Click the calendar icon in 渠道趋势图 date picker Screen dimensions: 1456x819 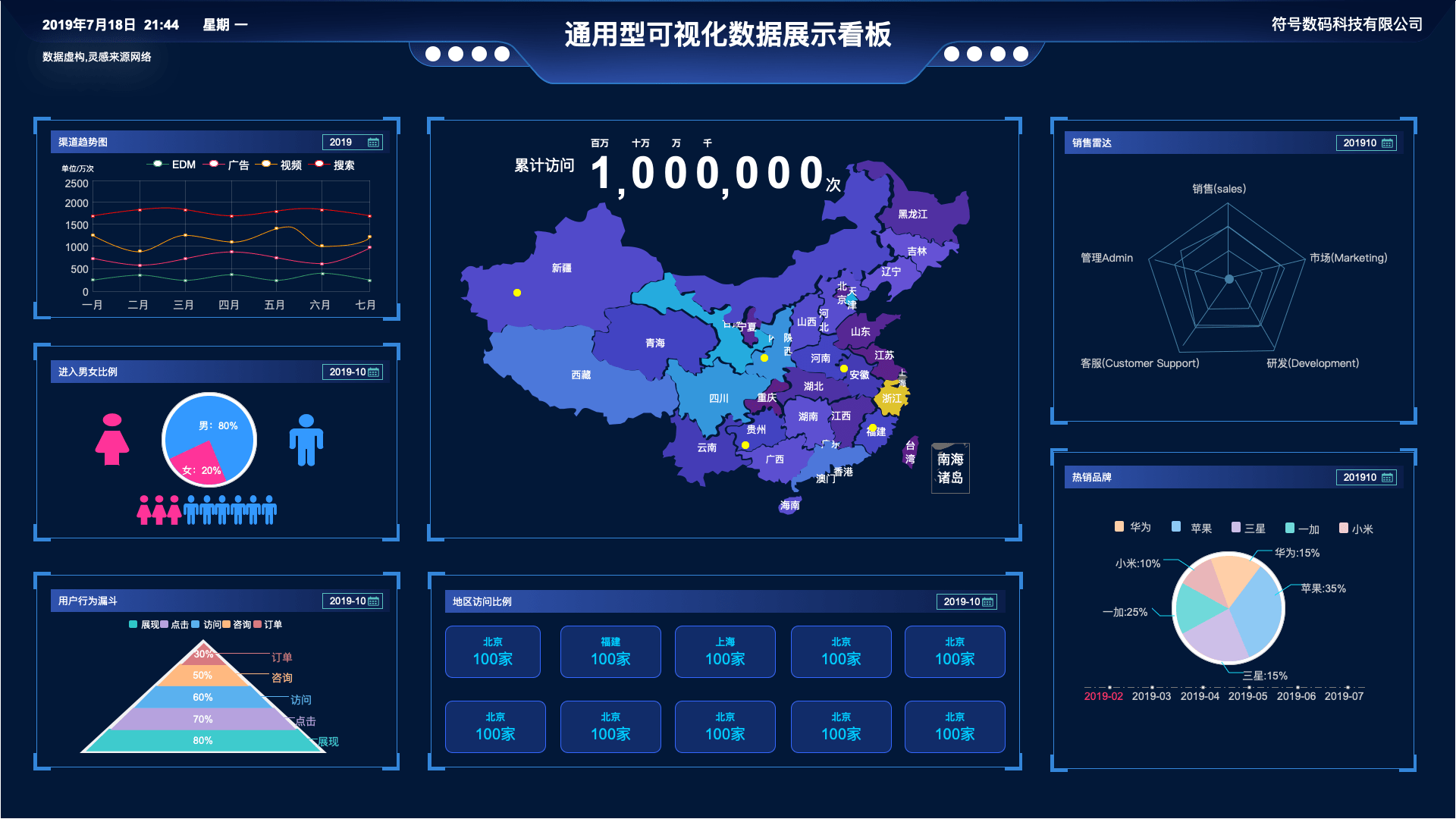point(373,143)
